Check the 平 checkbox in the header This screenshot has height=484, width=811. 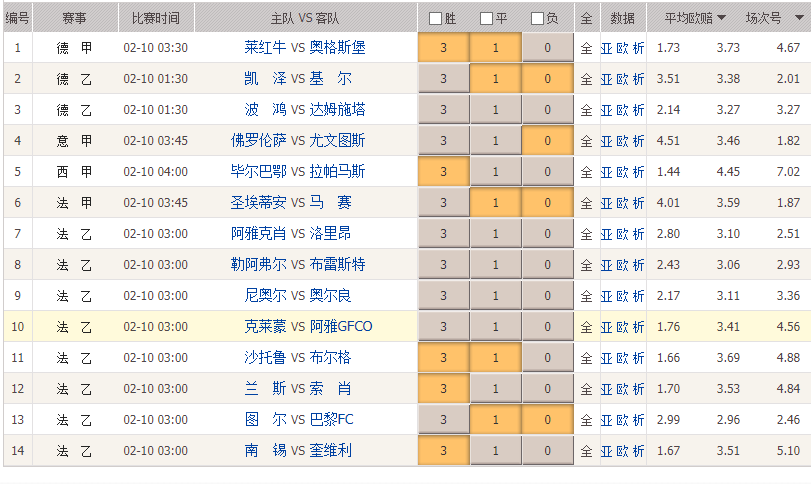[486, 18]
